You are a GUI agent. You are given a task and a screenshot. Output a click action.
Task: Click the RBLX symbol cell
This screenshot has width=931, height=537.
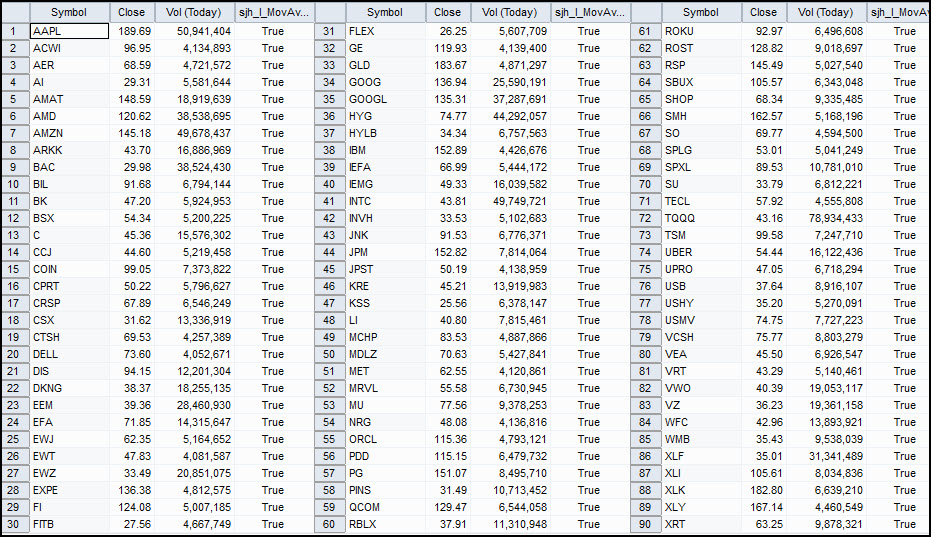385,525
